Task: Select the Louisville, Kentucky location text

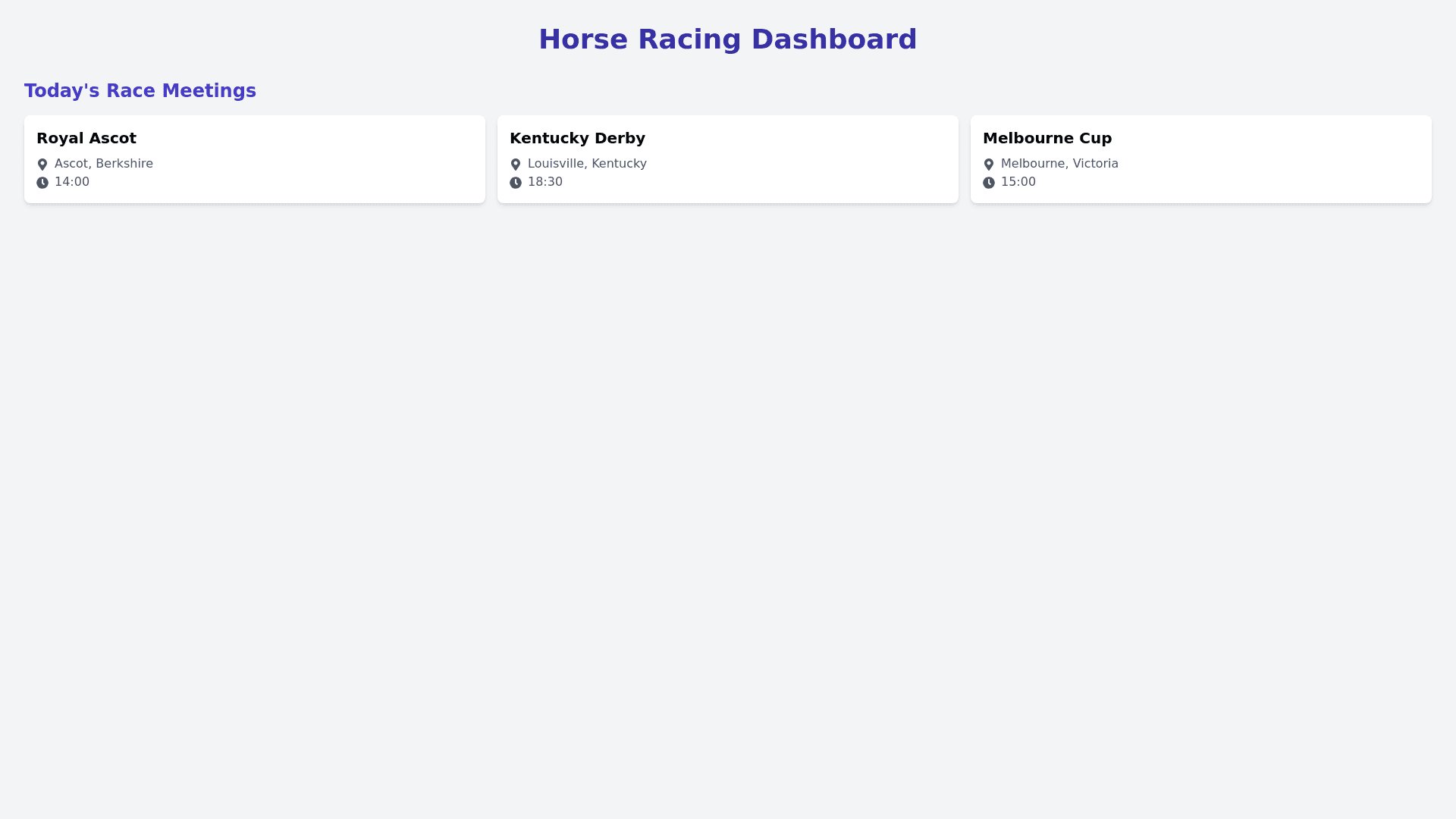Action: tap(587, 164)
